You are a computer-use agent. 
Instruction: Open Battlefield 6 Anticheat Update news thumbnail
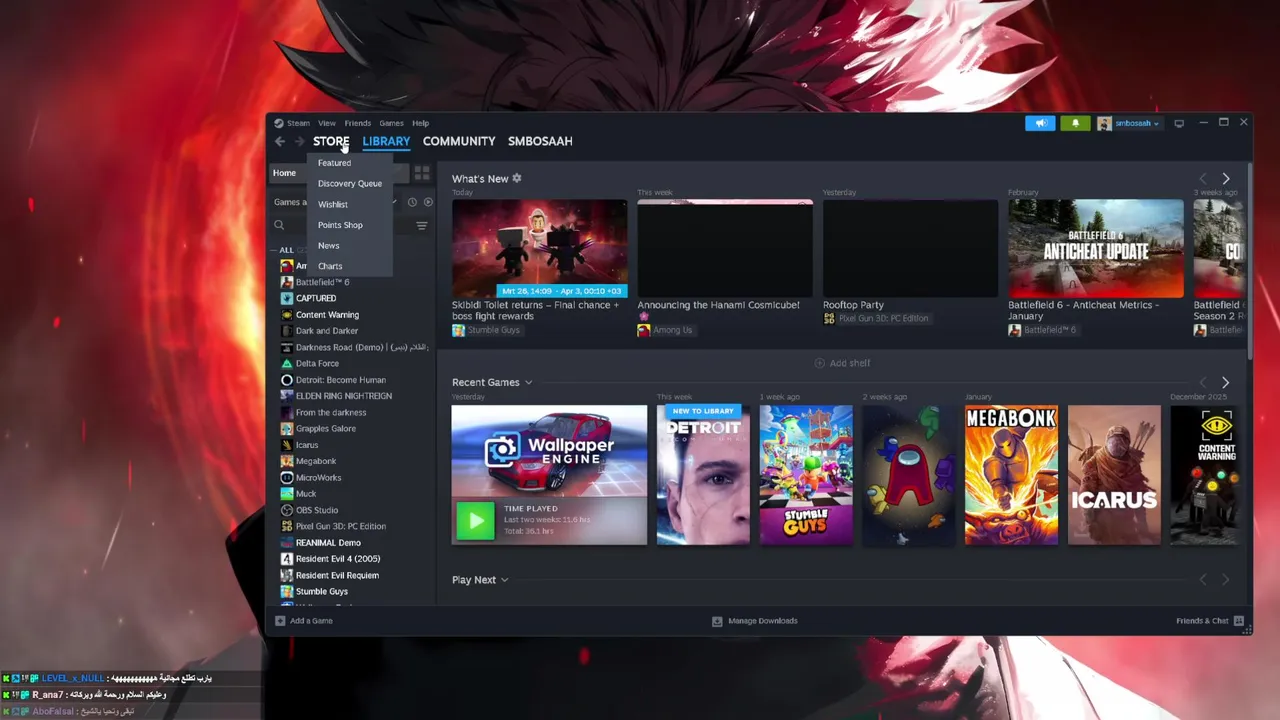[1096, 248]
